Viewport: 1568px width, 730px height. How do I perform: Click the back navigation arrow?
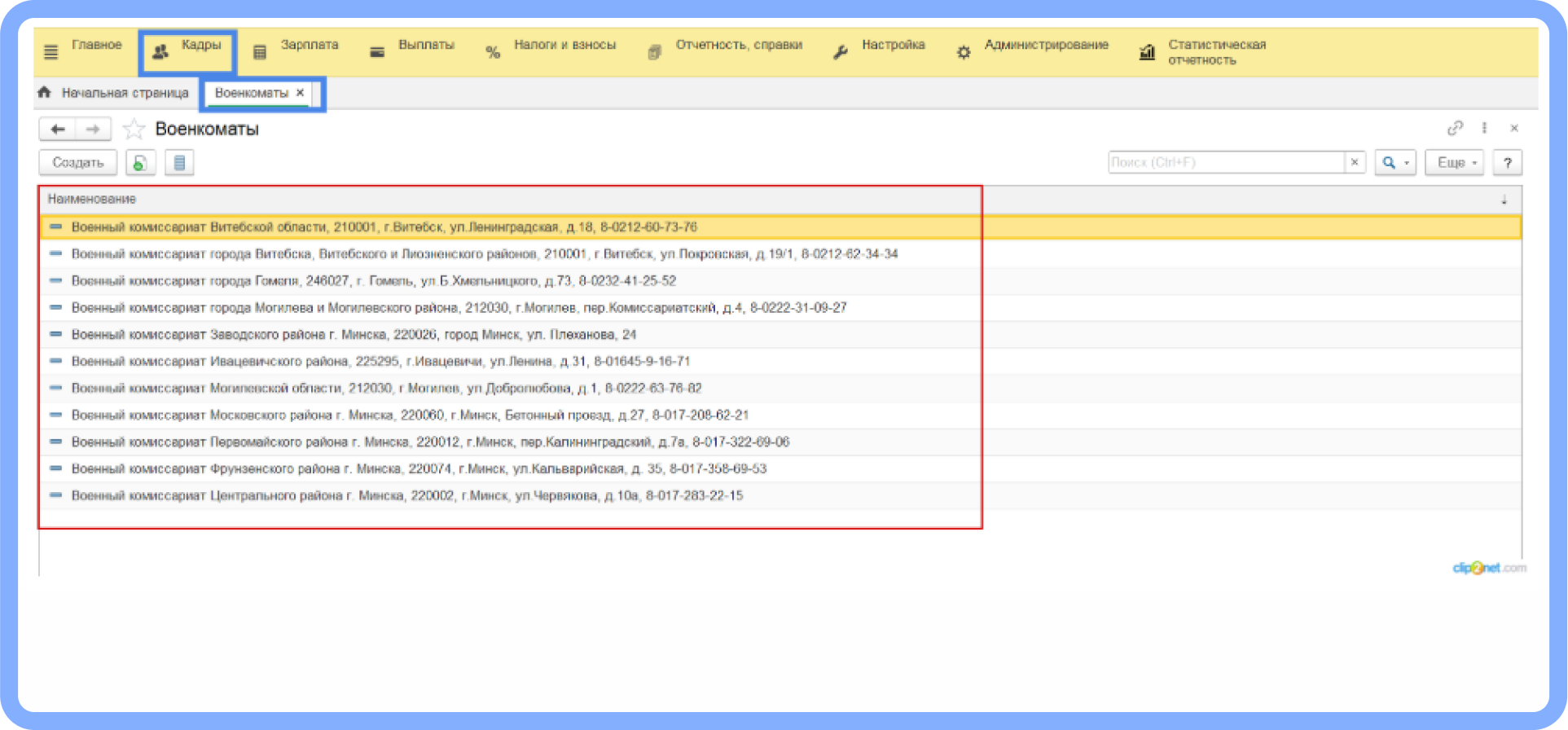click(x=58, y=129)
